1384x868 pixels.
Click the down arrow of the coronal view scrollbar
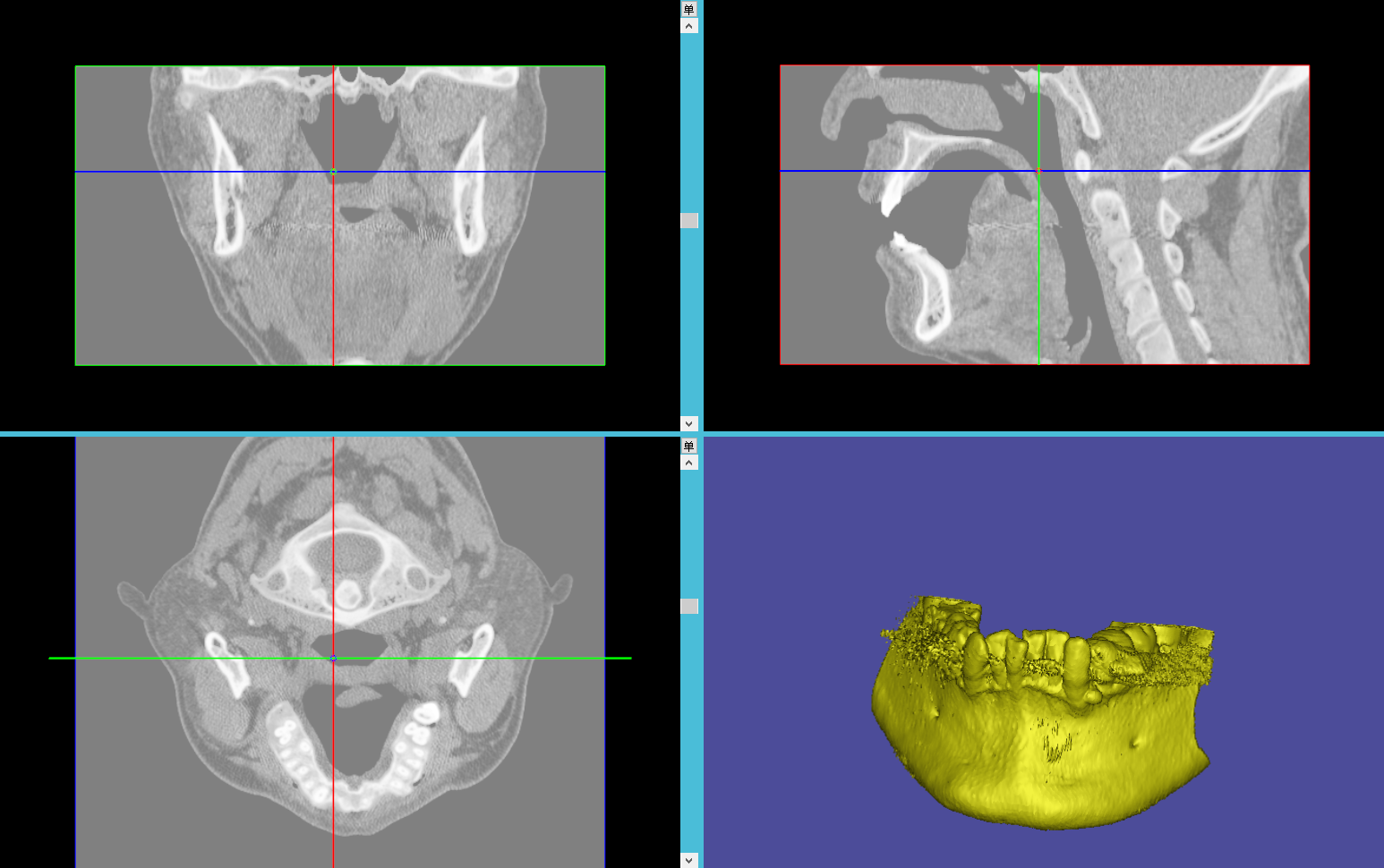[688, 423]
